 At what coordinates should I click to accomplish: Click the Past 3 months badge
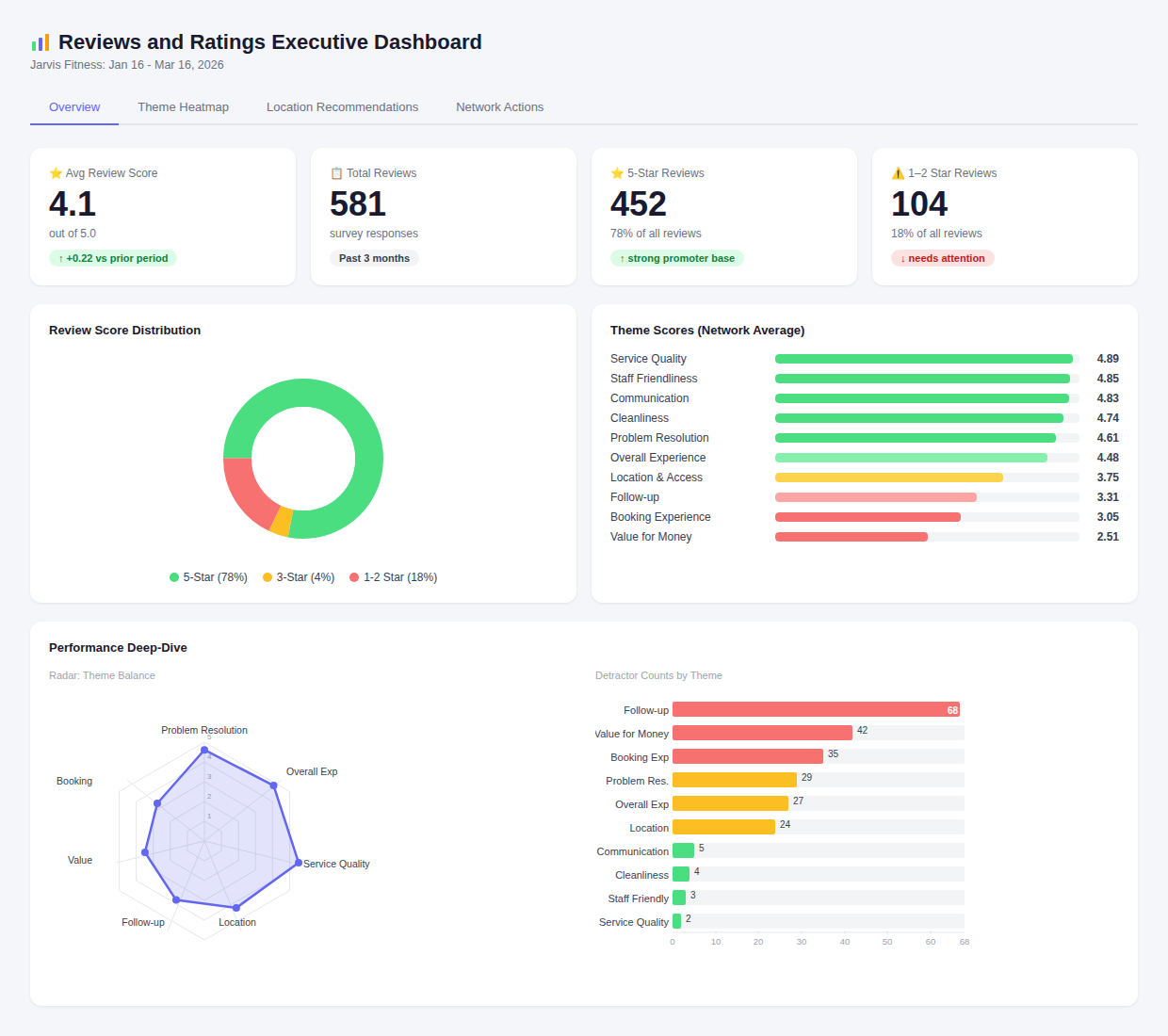tap(374, 258)
